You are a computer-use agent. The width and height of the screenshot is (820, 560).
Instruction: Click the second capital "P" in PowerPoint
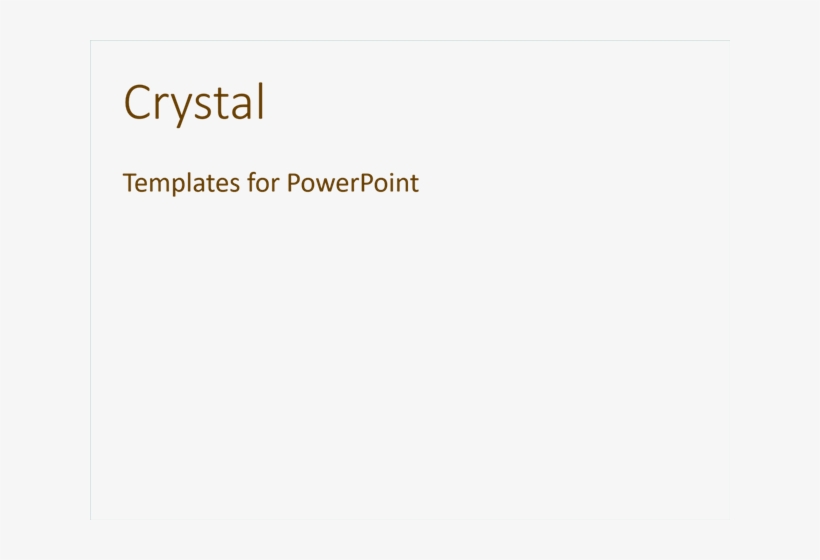pos(364,183)
